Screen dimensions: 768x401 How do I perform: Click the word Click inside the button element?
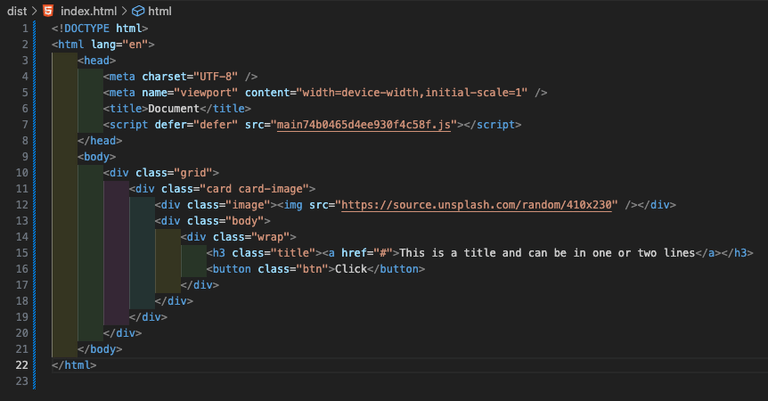pyautogui.click(x=351, y=269)
